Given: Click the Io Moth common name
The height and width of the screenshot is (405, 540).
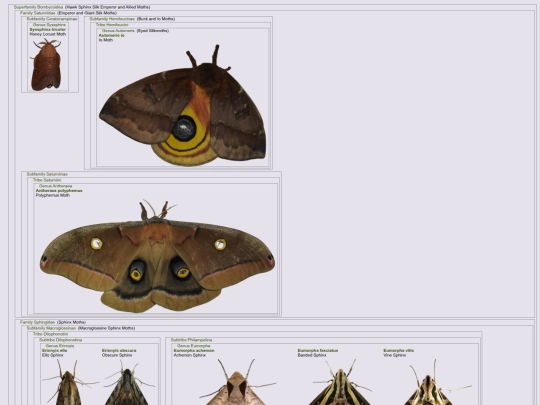Looking at the screenshot, I should [106, 40].
